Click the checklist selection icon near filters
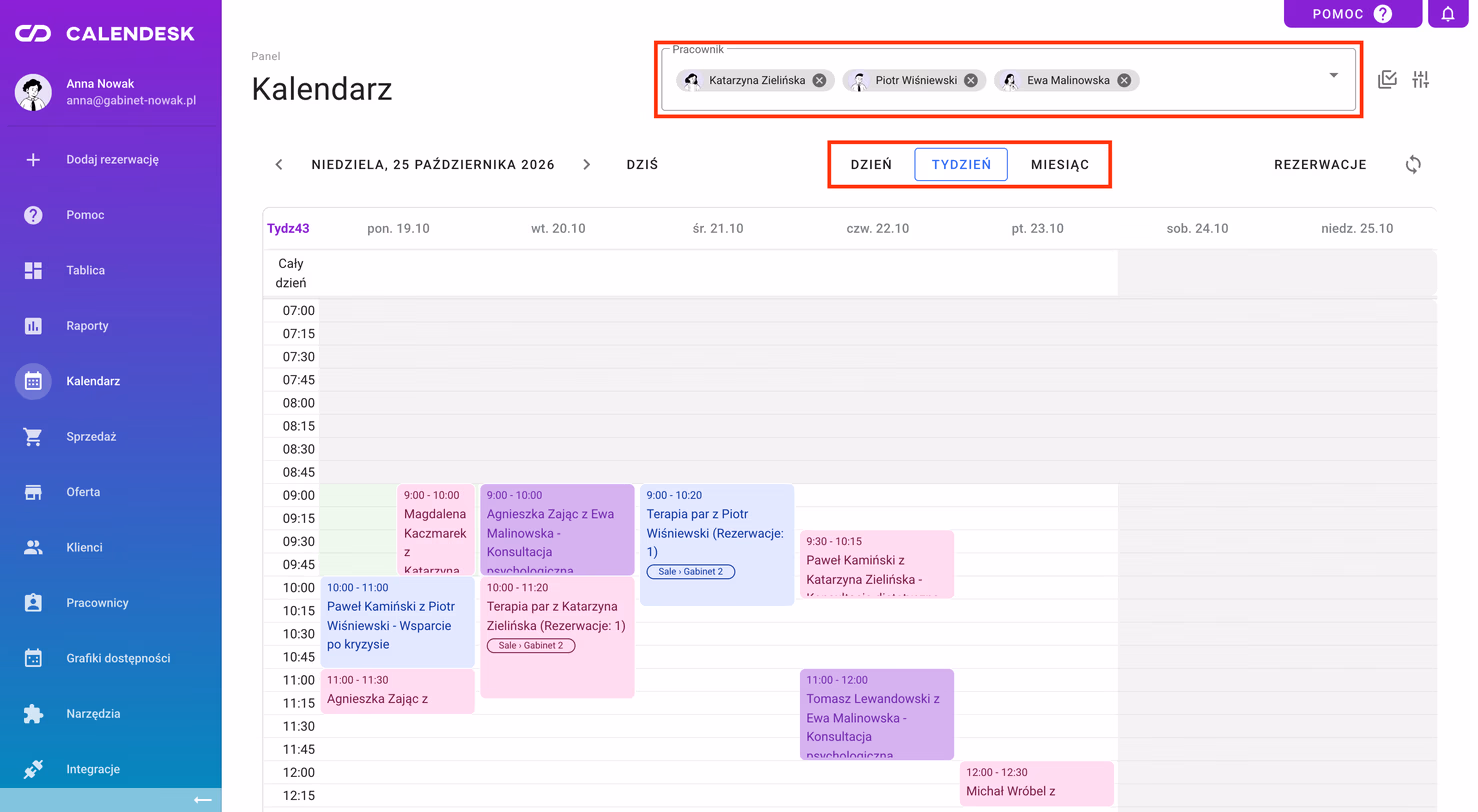This screenshot has width=1478, height=812. tap(1387, 80)
